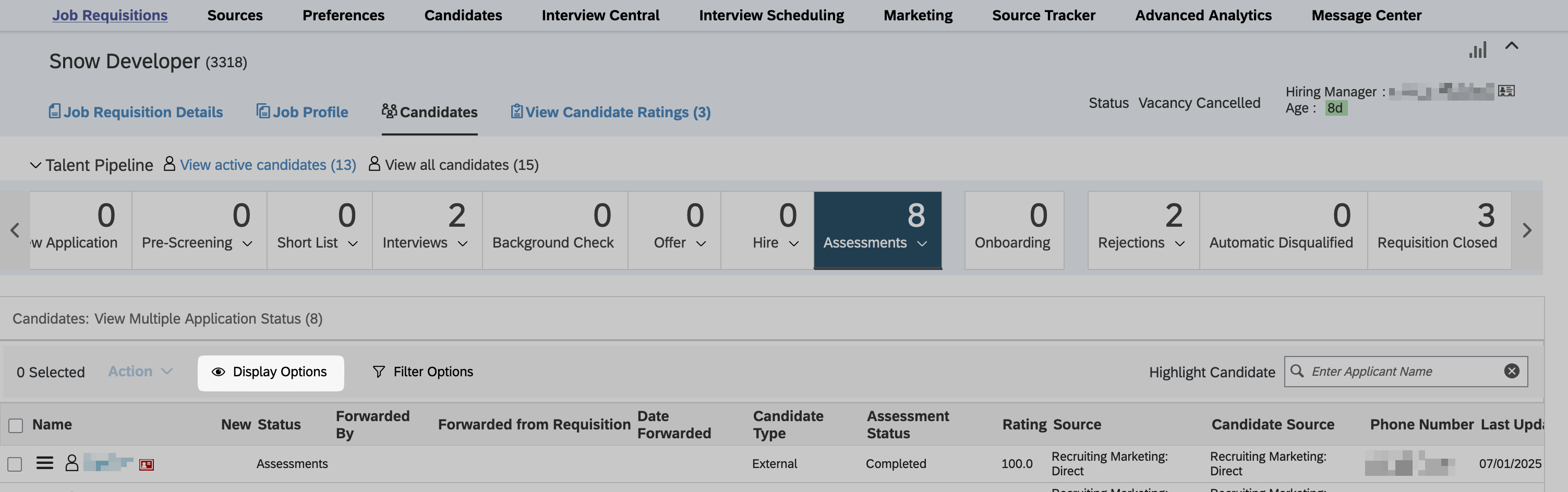Click View active candidates (13) link
This screenshot has width=1568, height=492.
[x=268, y=165]
